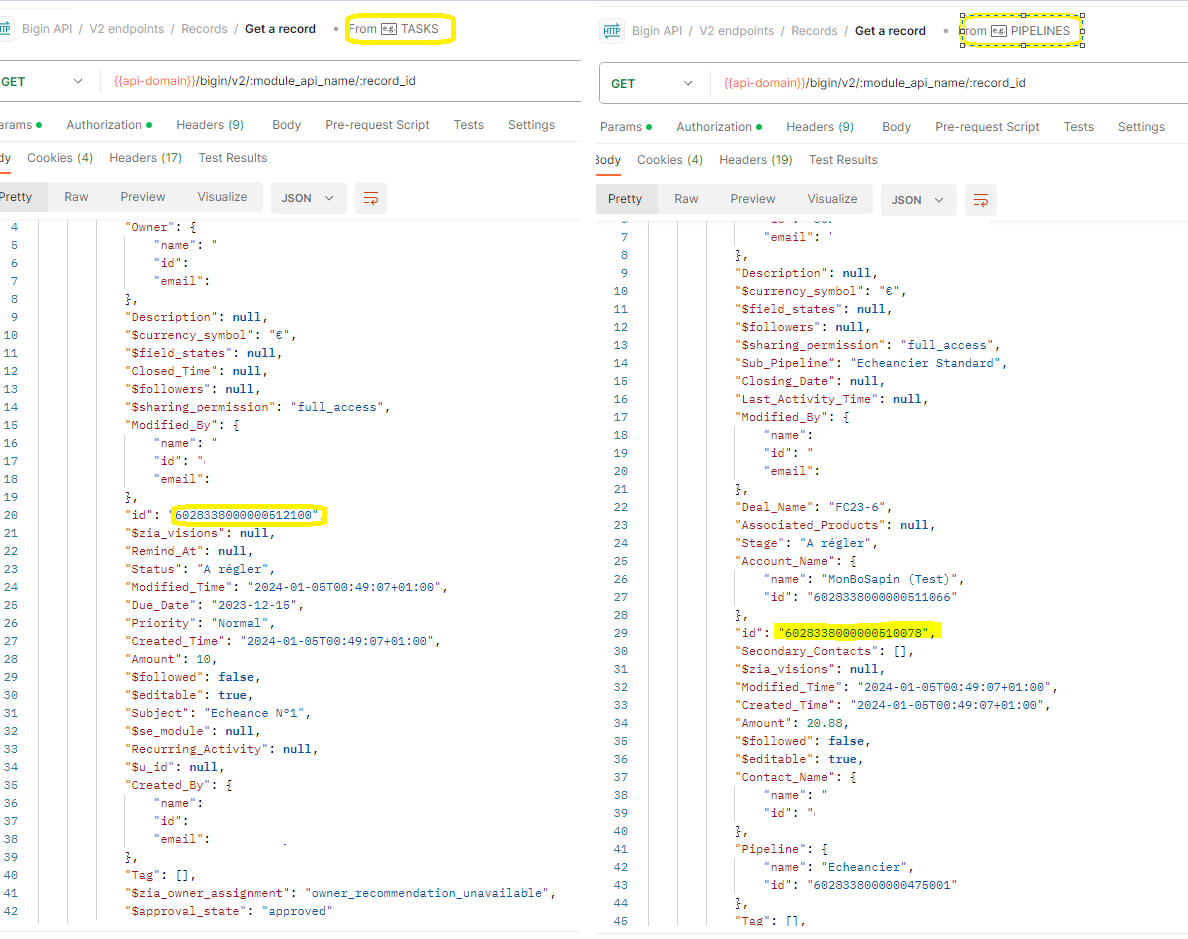Open Headers (17) response tab
This screenshot has height=939, width=1188.
coord(145,158)
